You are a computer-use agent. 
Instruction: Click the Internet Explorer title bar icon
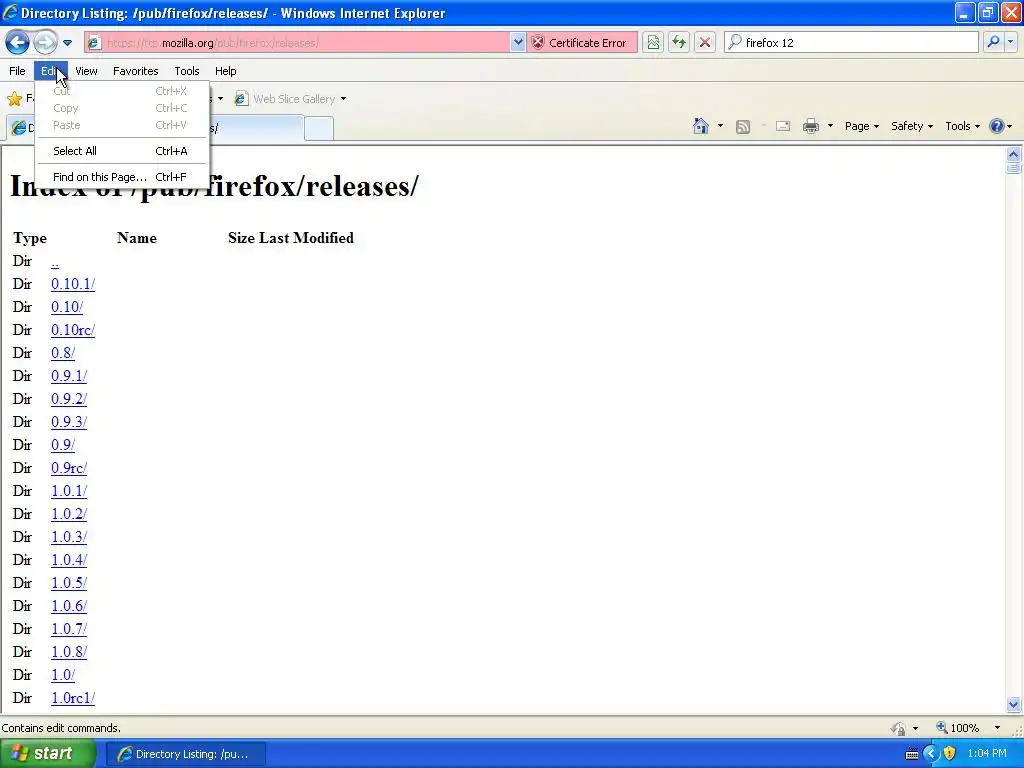point(10,12)
